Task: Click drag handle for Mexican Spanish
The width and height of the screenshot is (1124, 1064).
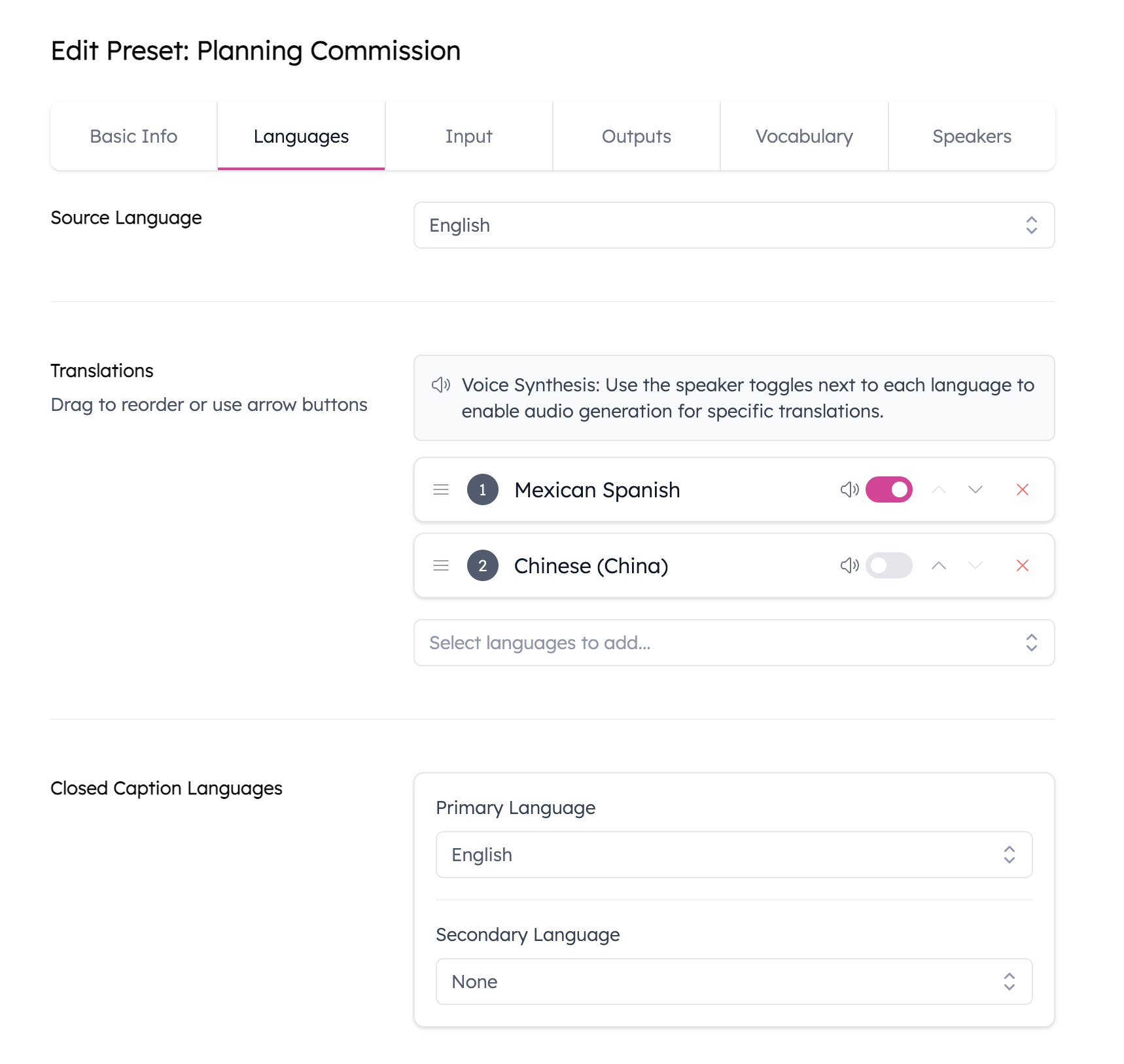Action: 441,489
